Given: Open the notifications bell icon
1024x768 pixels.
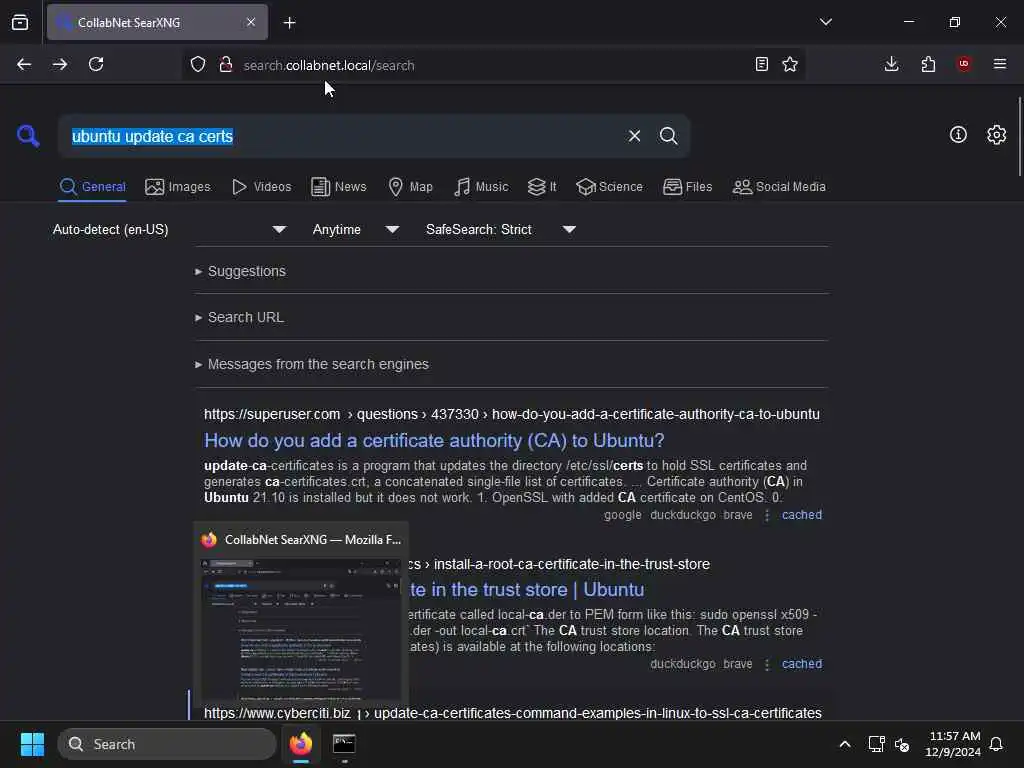Looking at the screenshot, I should 997,744.
